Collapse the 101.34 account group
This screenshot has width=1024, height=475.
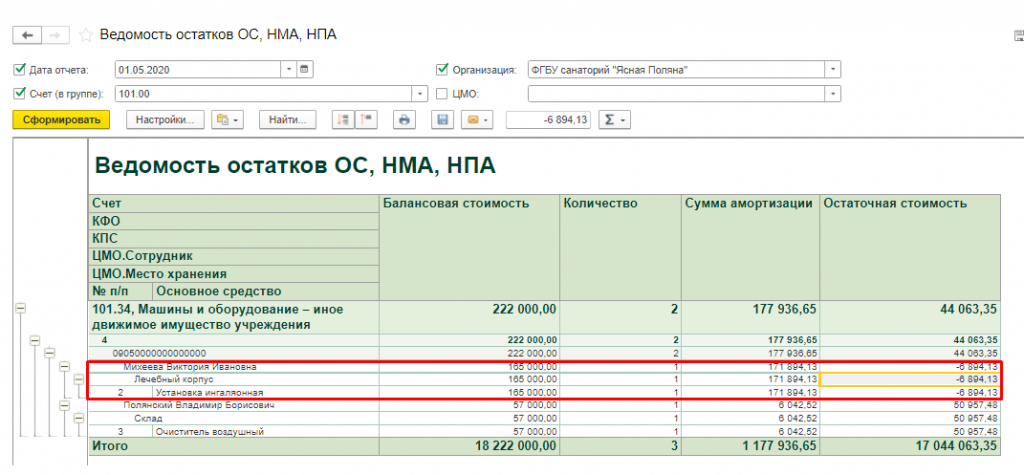[x=19, y=310]
